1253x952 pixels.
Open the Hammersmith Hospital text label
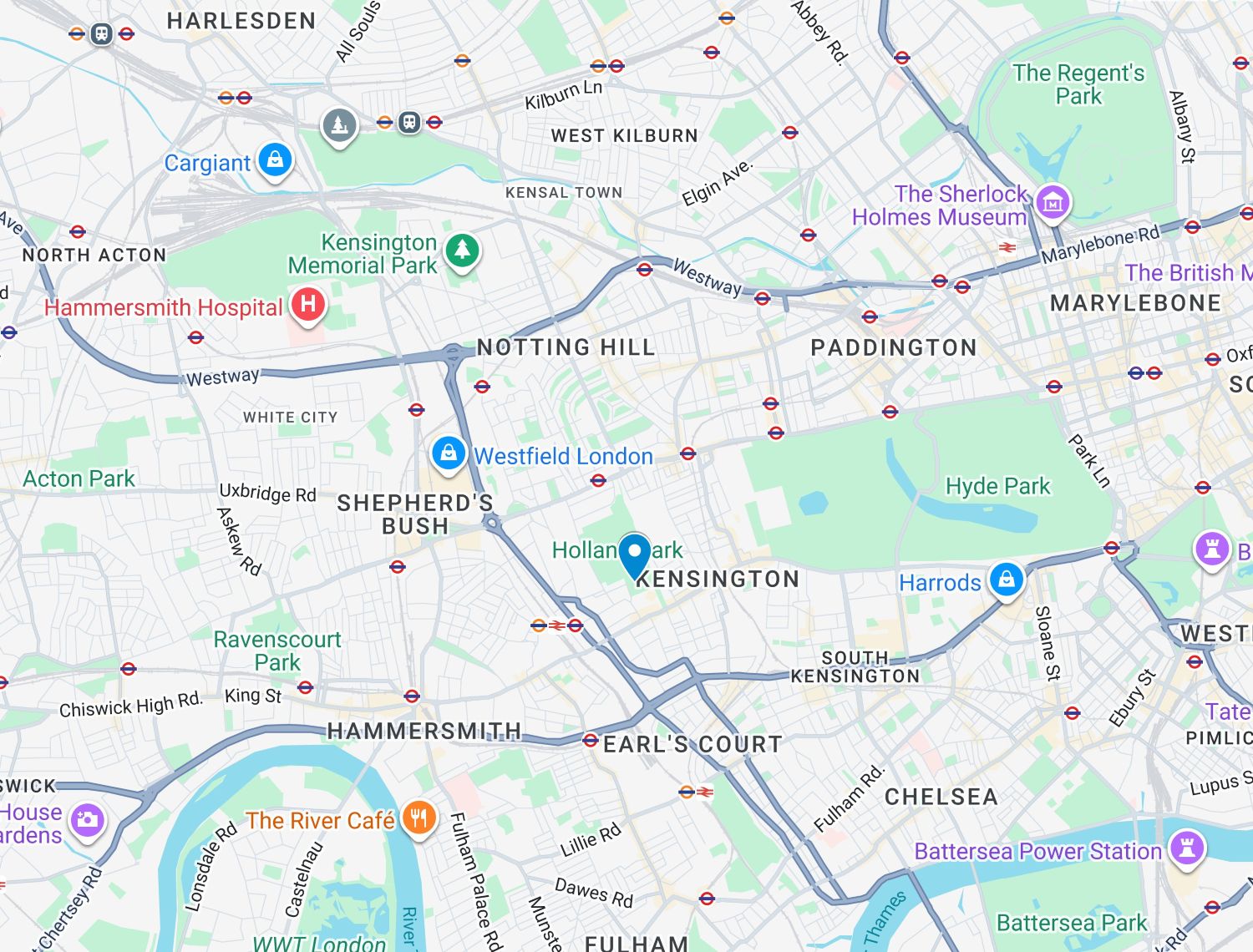click(164, 307)
